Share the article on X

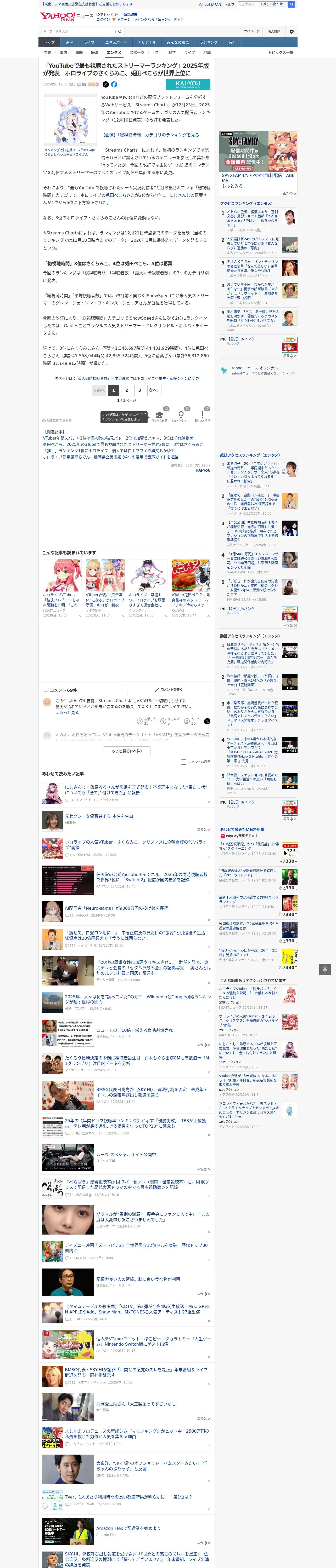(x=105, y=85)
